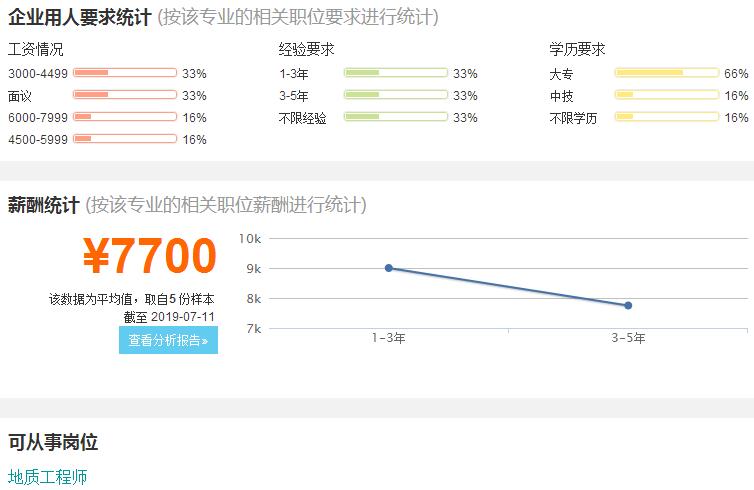
Task: Click the 薪酬统计 heading
Action: 43,205
